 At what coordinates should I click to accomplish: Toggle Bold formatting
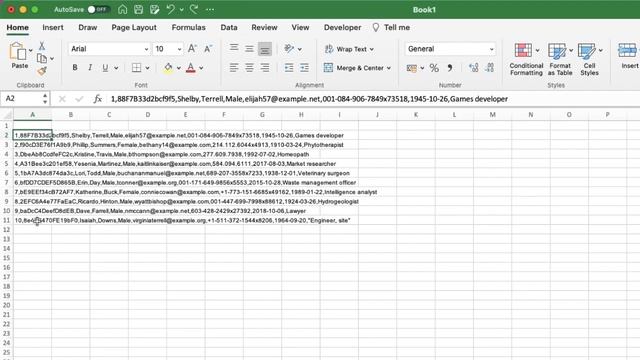pyautogui.click(x=75, y=68)
